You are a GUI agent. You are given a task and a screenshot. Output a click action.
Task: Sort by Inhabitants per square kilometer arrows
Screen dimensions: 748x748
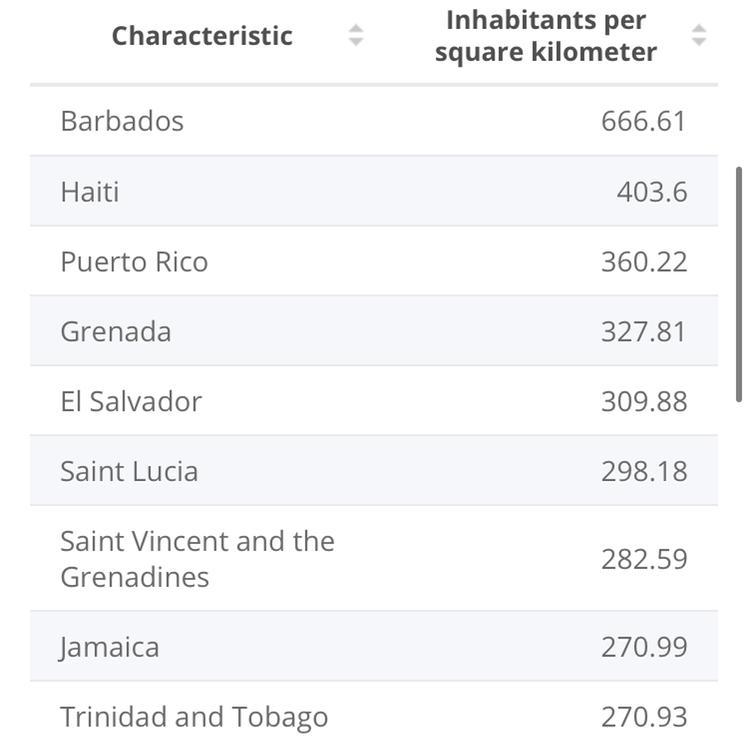(699, 35)
